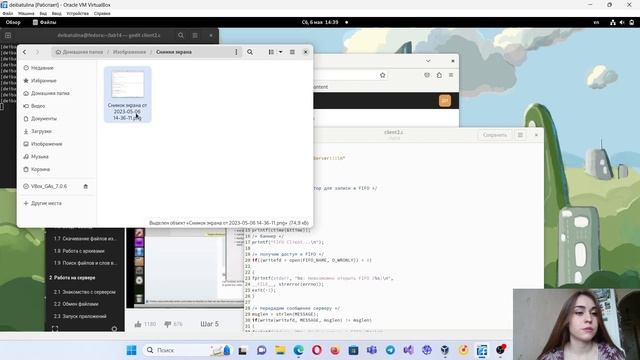Viewport: 640px width, 360px height.
Task: Open 'VBox_GAs_7.0.6' in Files sidebar
Action: (45, 186)
